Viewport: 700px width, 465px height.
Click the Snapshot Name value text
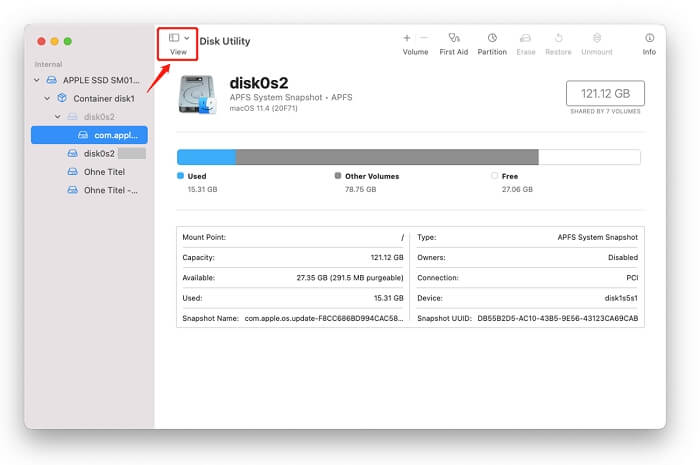pyautogui.click(x=324, y=318)
